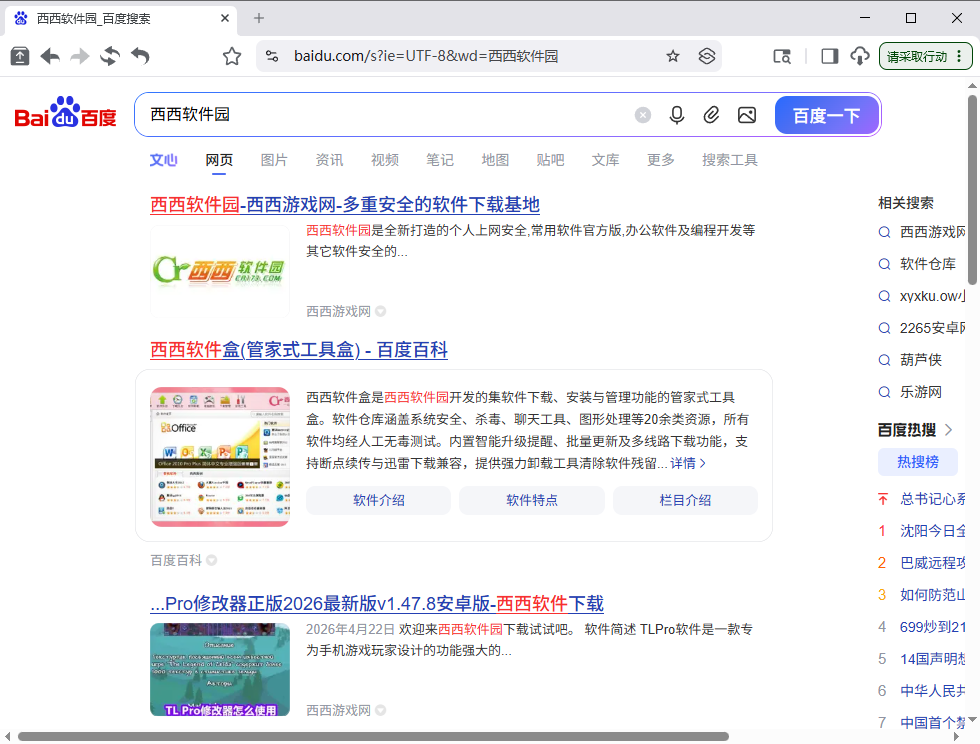Bookmark this page with the address bar star
Viewport: 980px width, 744px height.
[672, 56]
